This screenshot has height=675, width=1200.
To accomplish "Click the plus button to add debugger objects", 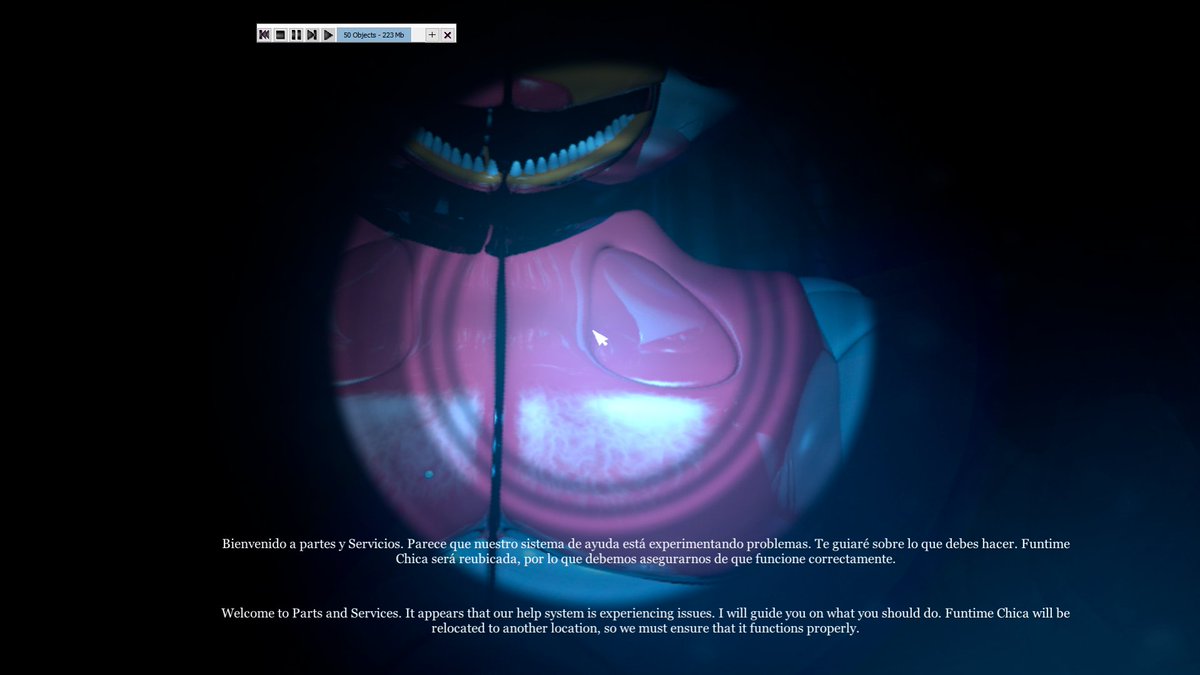I will (432, 34).
